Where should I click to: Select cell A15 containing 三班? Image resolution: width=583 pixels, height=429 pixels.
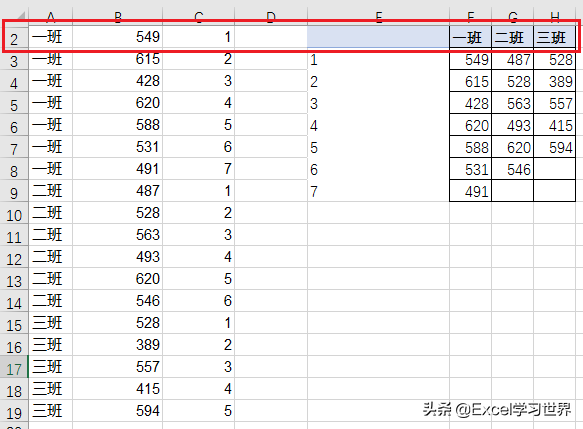coord(50,323)
